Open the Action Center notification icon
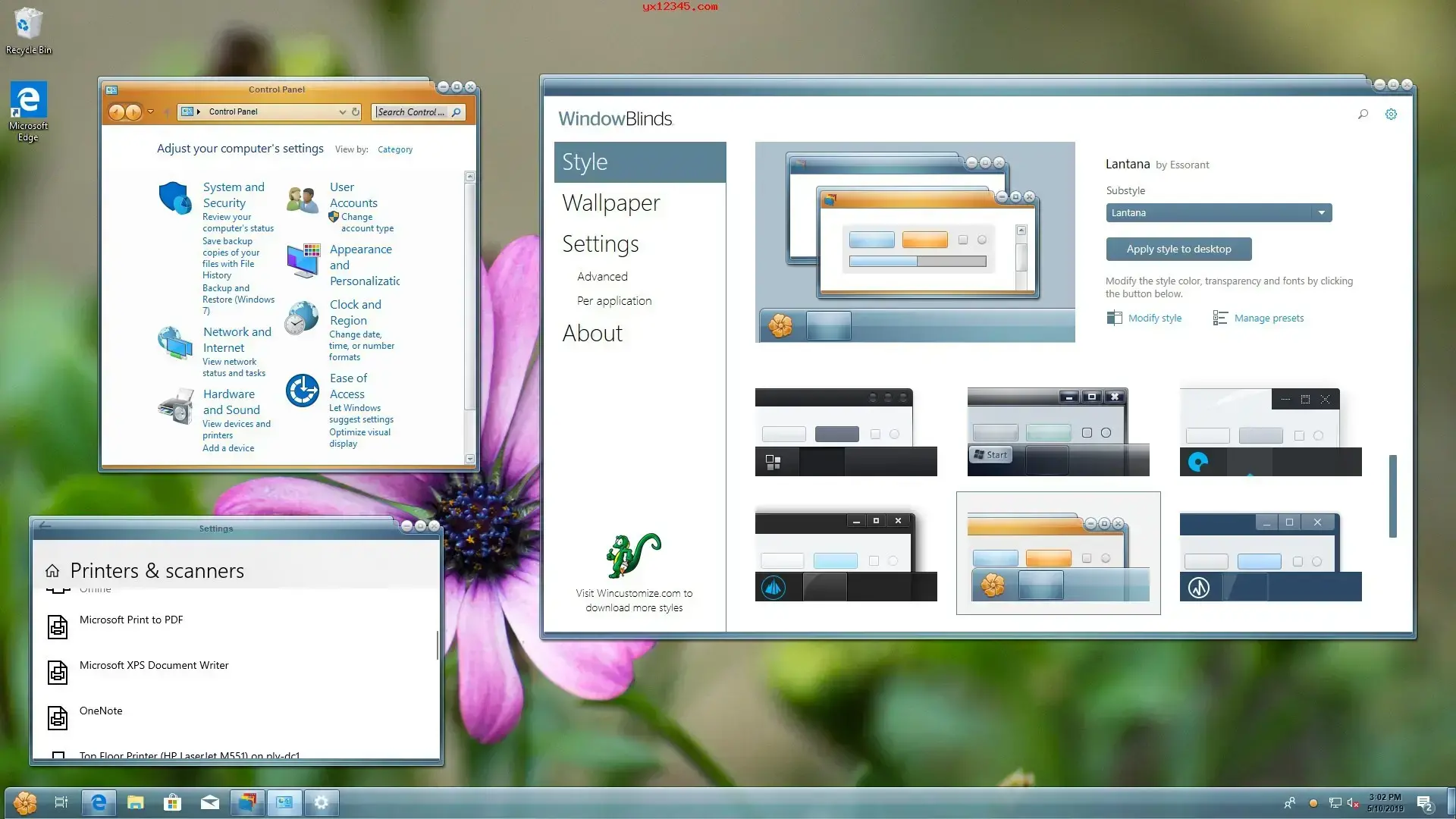The width and height of the screenshot is (1456, 819). 1424,803
